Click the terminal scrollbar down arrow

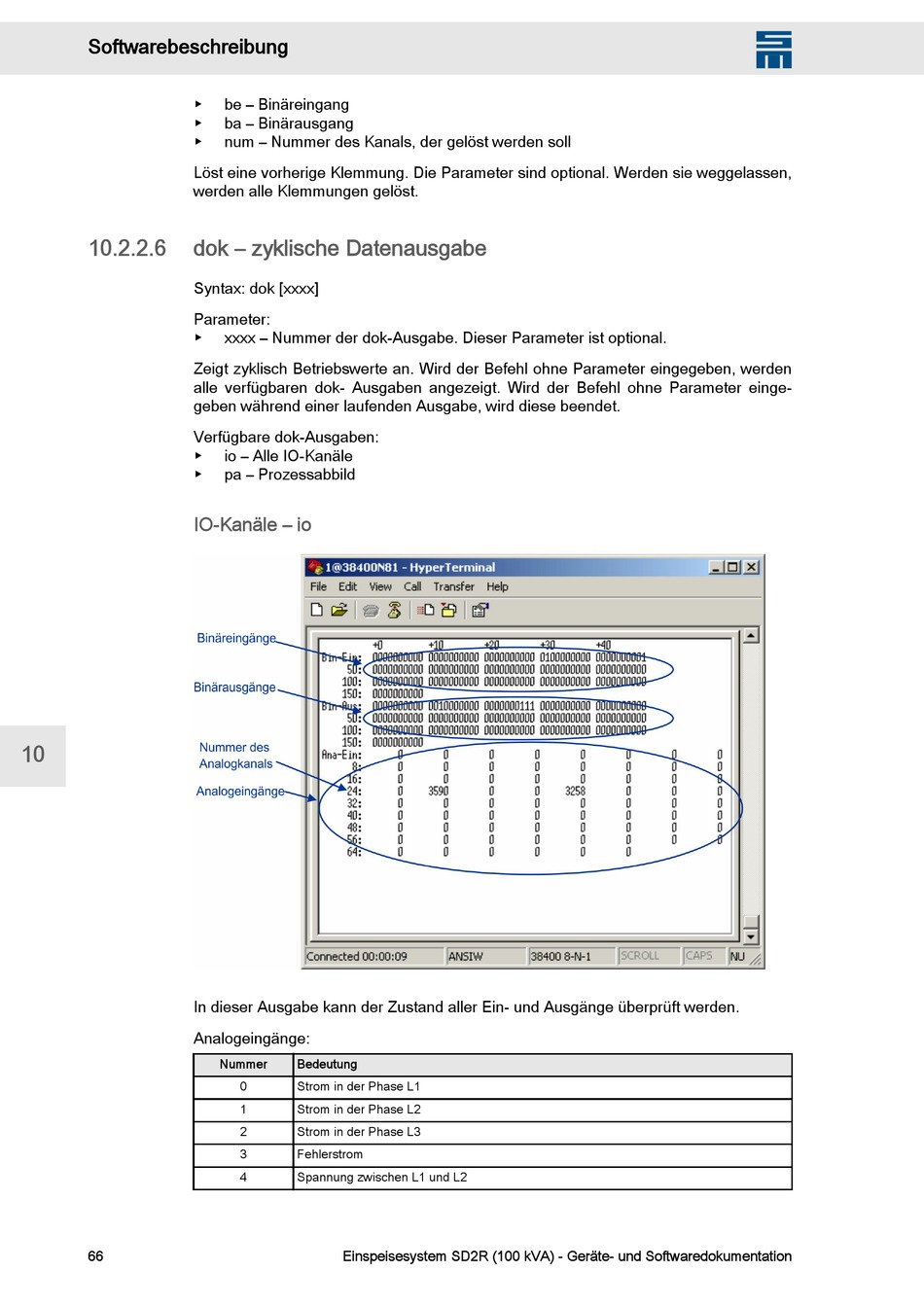750,937
